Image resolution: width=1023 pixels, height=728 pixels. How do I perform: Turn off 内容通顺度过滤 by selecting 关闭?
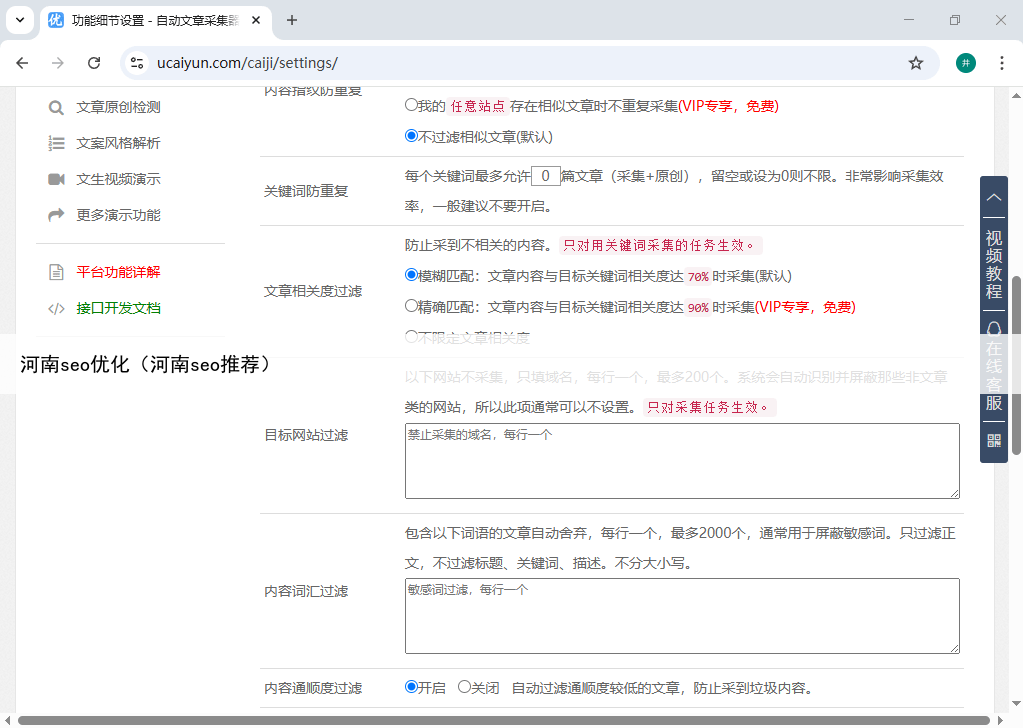click(464, 687)
